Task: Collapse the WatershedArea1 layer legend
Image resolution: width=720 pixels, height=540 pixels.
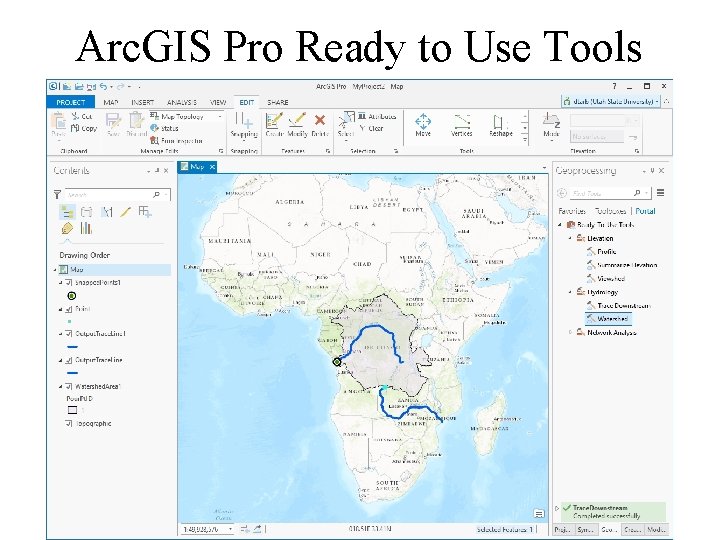Action: (x=61, y=387)
